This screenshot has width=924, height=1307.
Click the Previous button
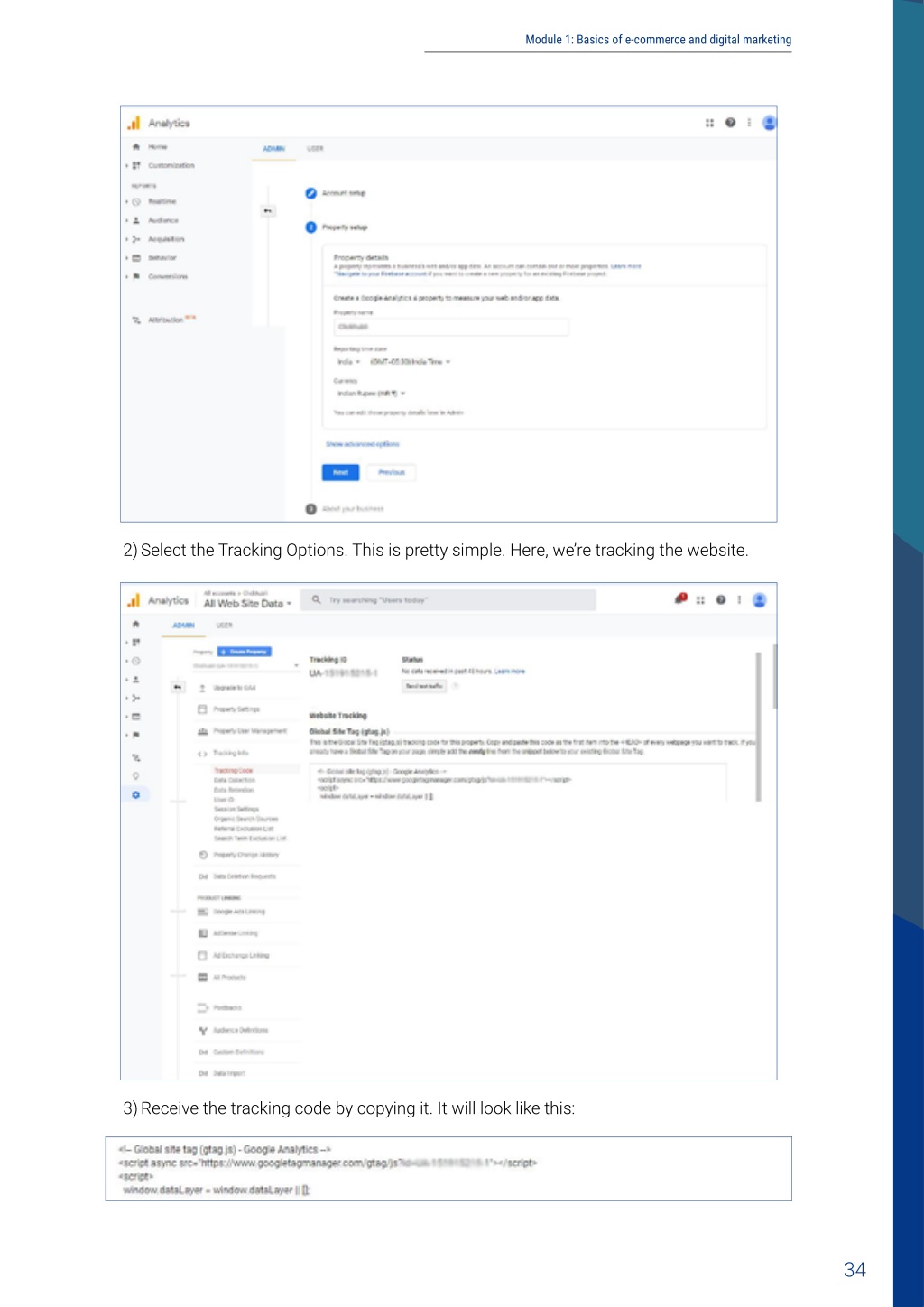pos(392,472)
